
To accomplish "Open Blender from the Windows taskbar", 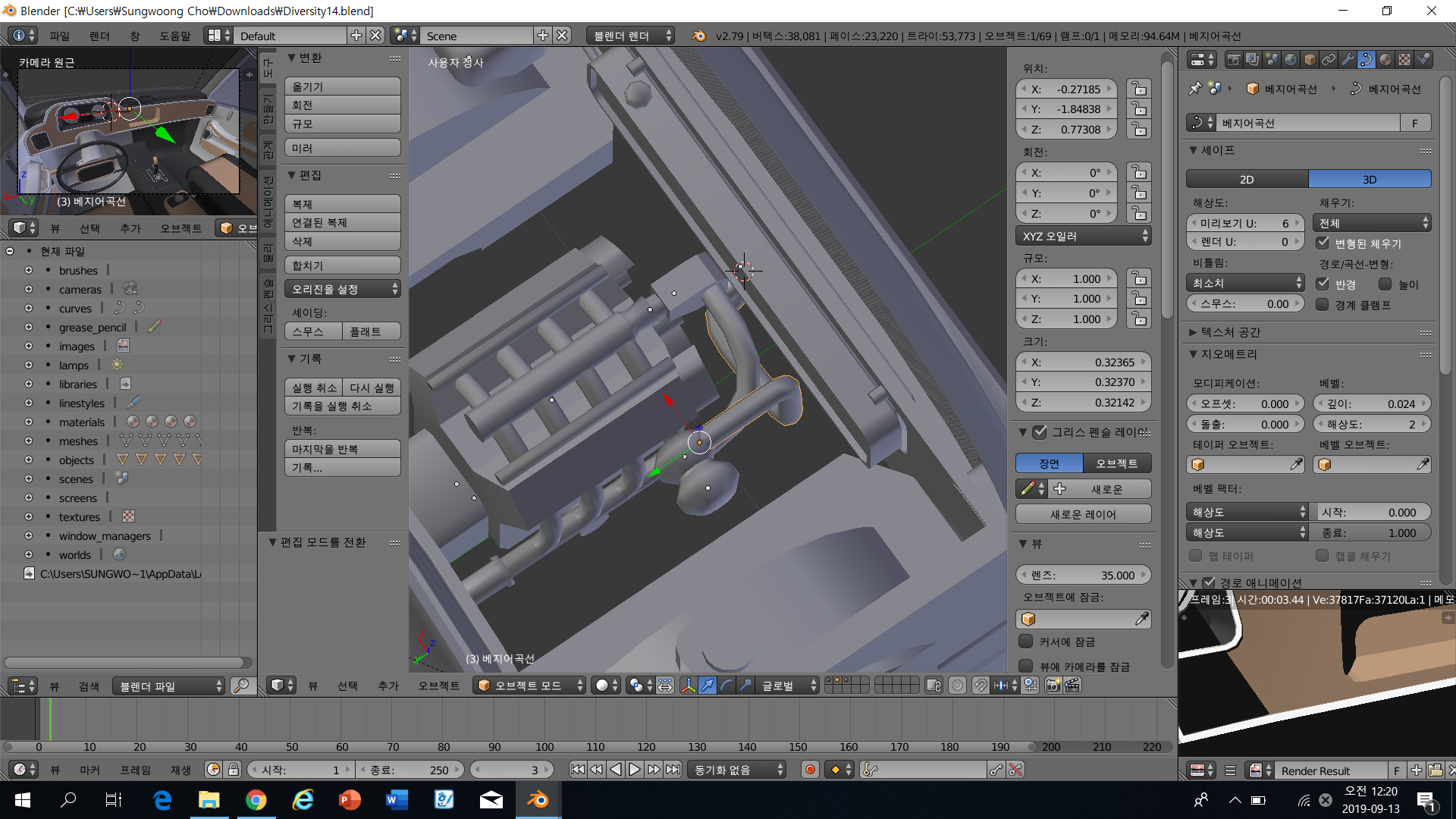I will point(538,800).
